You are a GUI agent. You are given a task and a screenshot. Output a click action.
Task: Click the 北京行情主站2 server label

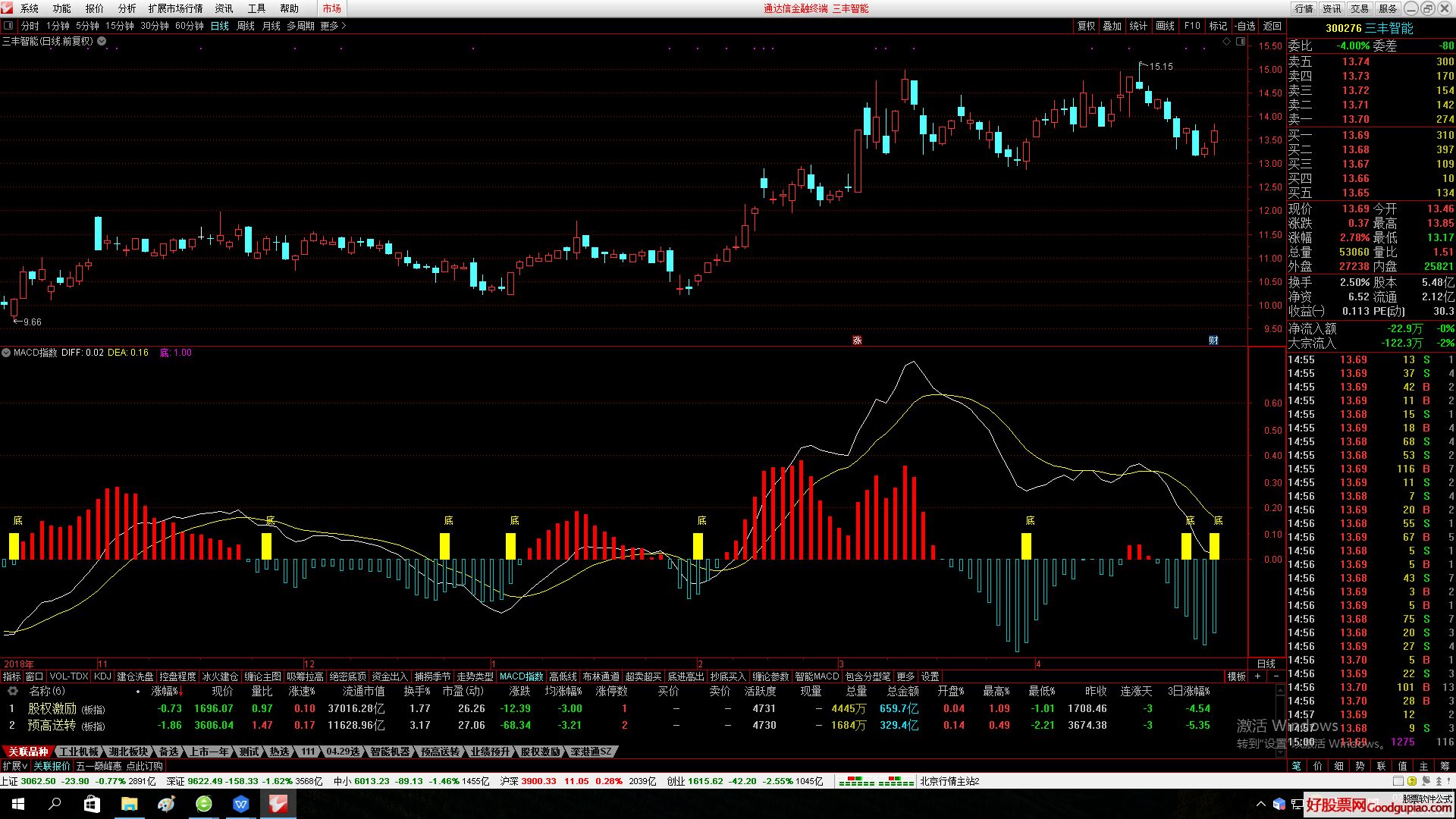950,781
